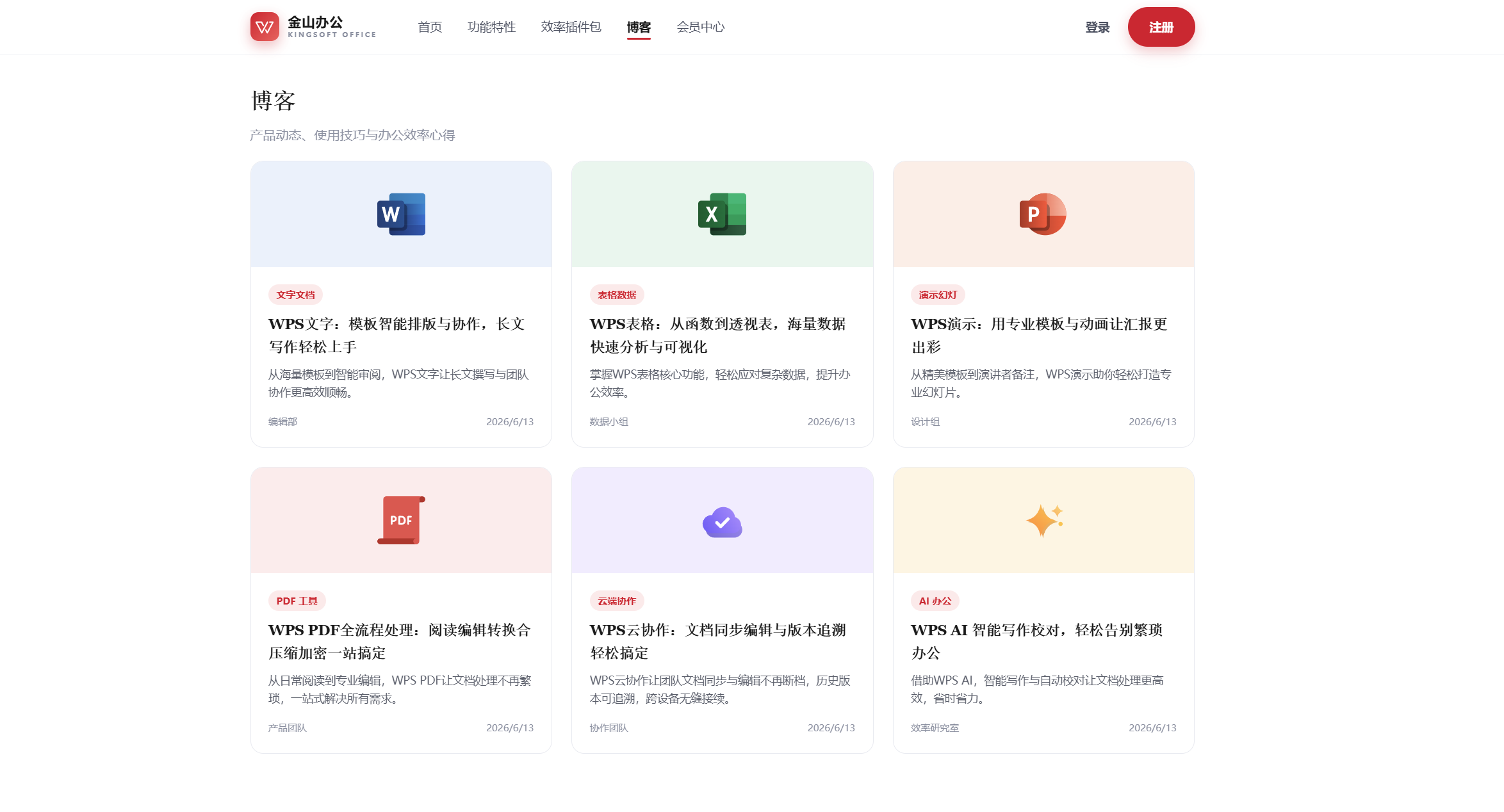This screenshot has height=812, width=1504.
Task: Click the 登录 login link
Action: [x=1097, y=27]
